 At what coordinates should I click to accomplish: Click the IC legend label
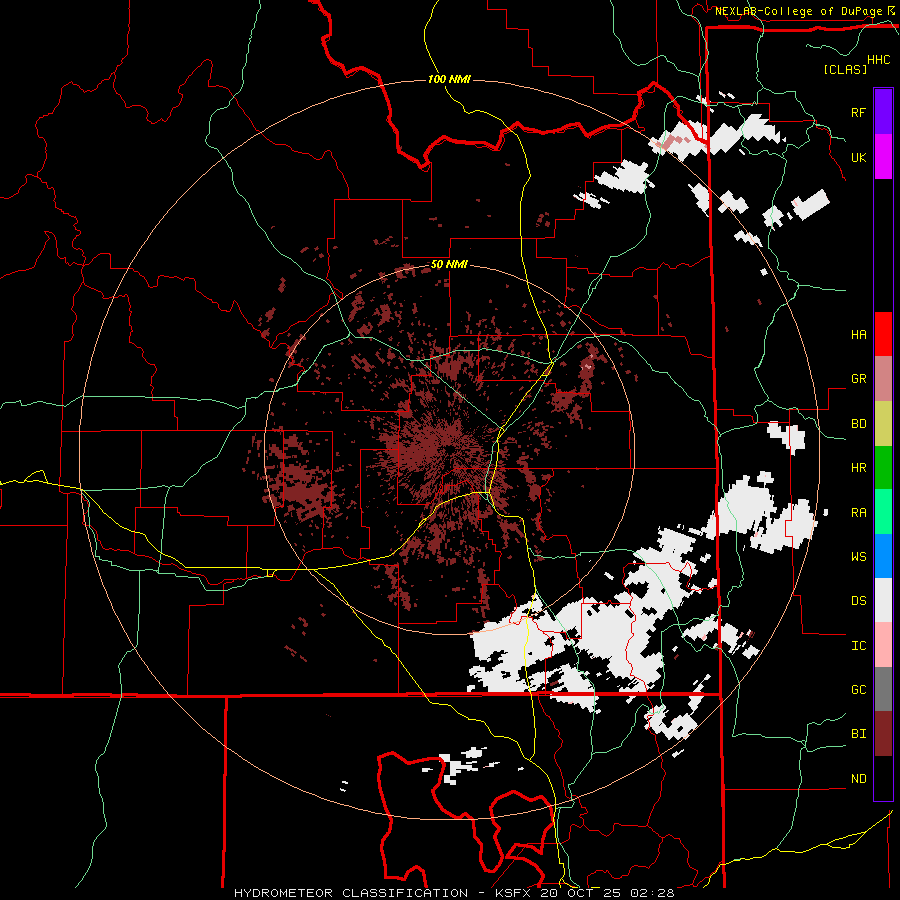[858, 646]
